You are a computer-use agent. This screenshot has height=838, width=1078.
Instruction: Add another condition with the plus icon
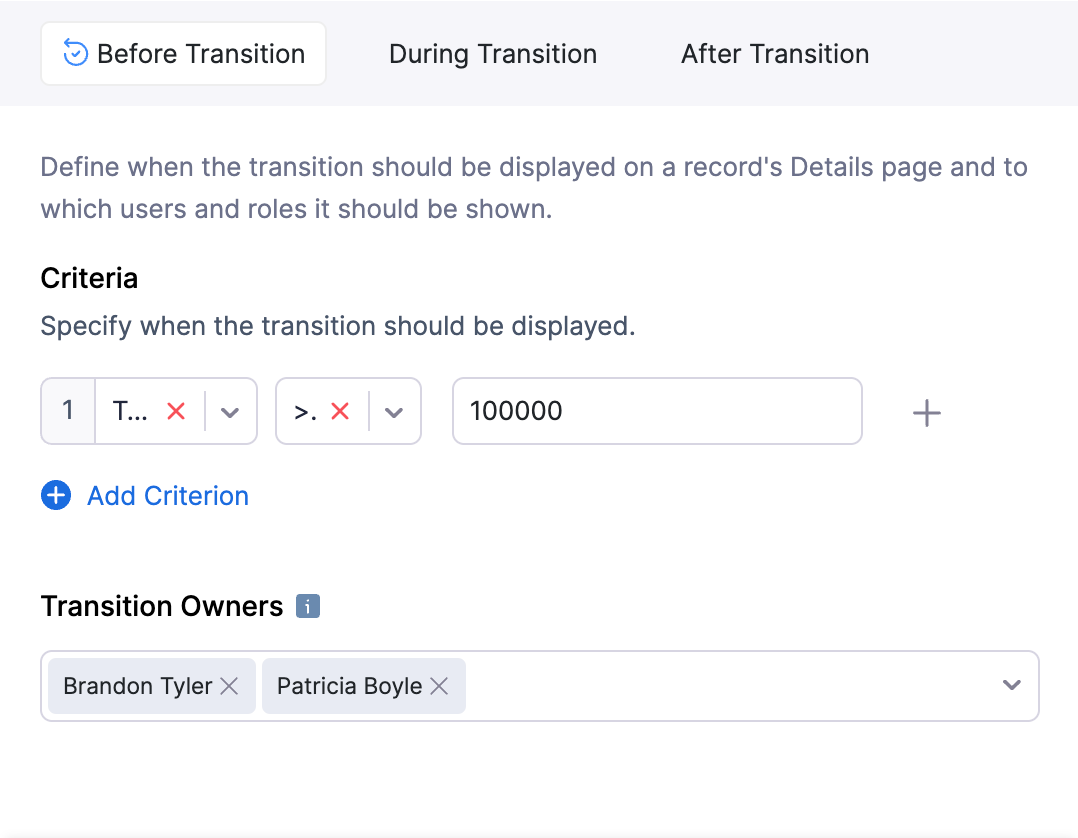(x=926, y=411)
